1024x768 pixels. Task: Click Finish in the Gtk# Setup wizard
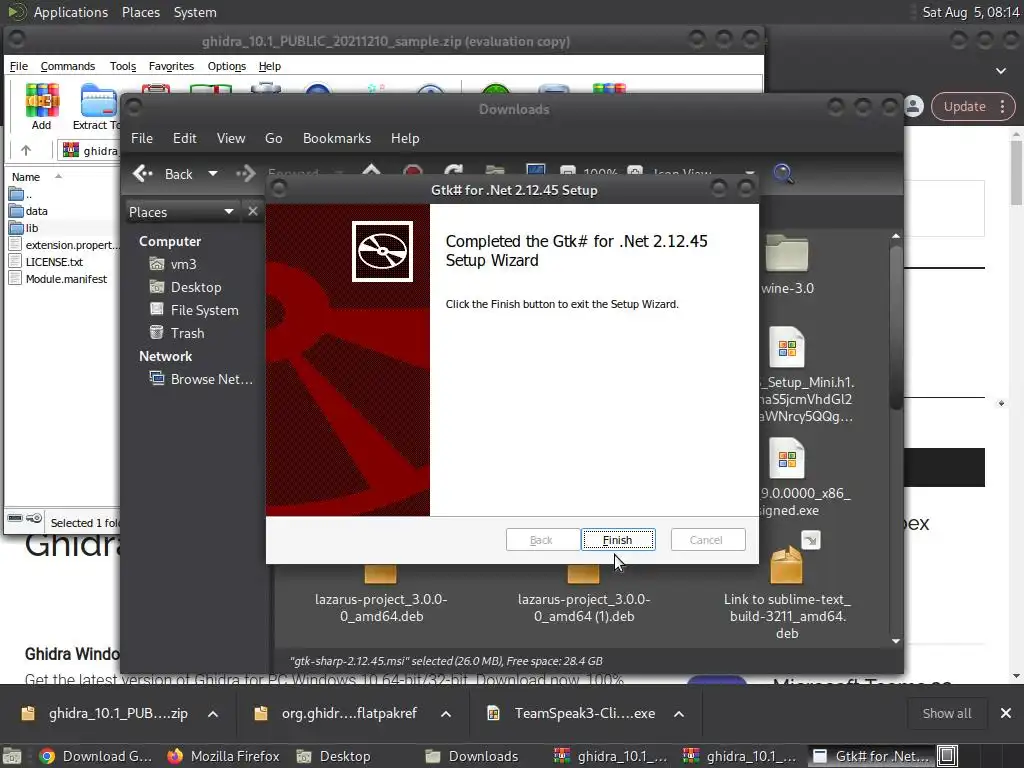[618, 540]
